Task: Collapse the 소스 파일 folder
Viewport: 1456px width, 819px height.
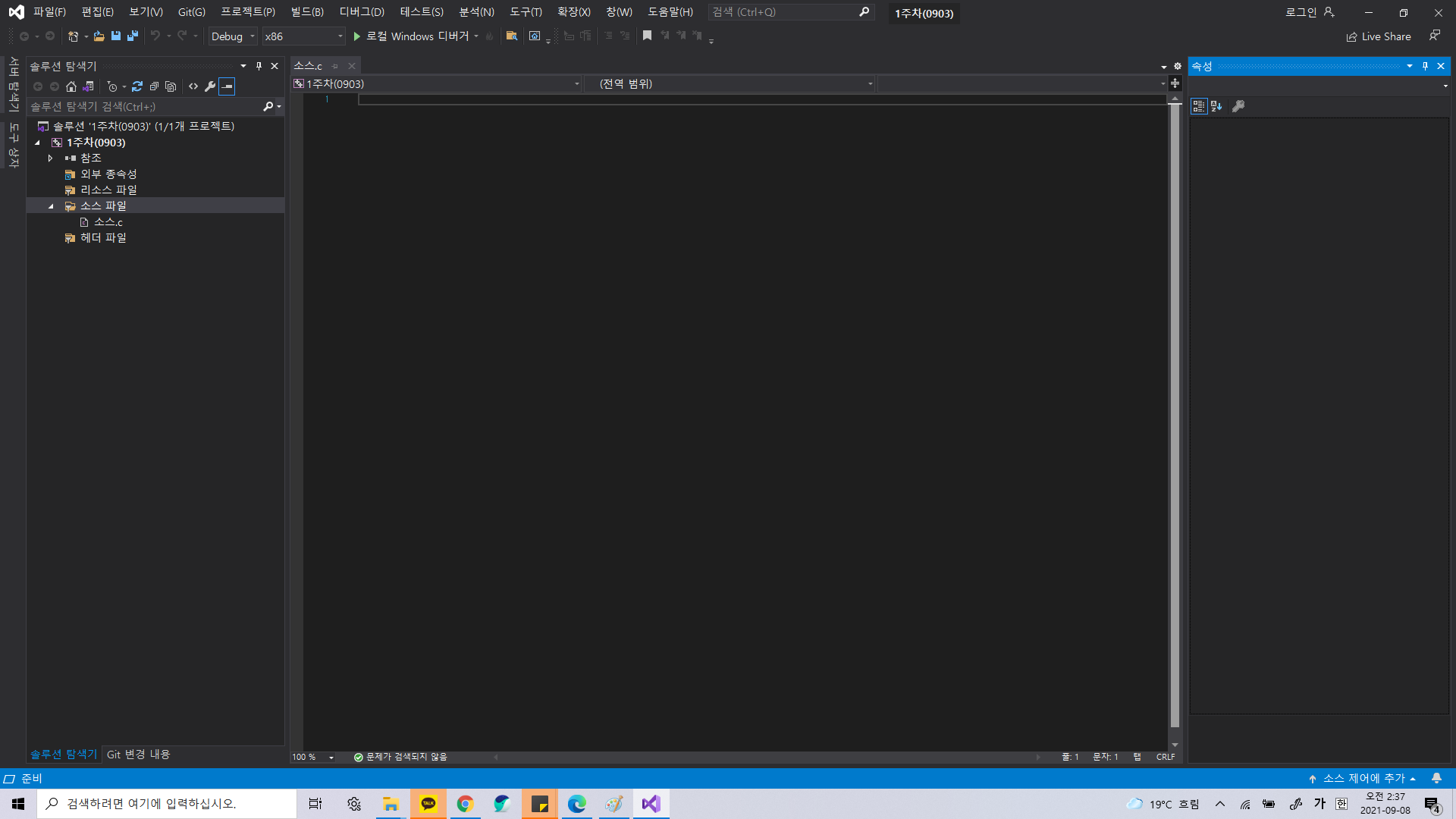Action: click(51, 206)
